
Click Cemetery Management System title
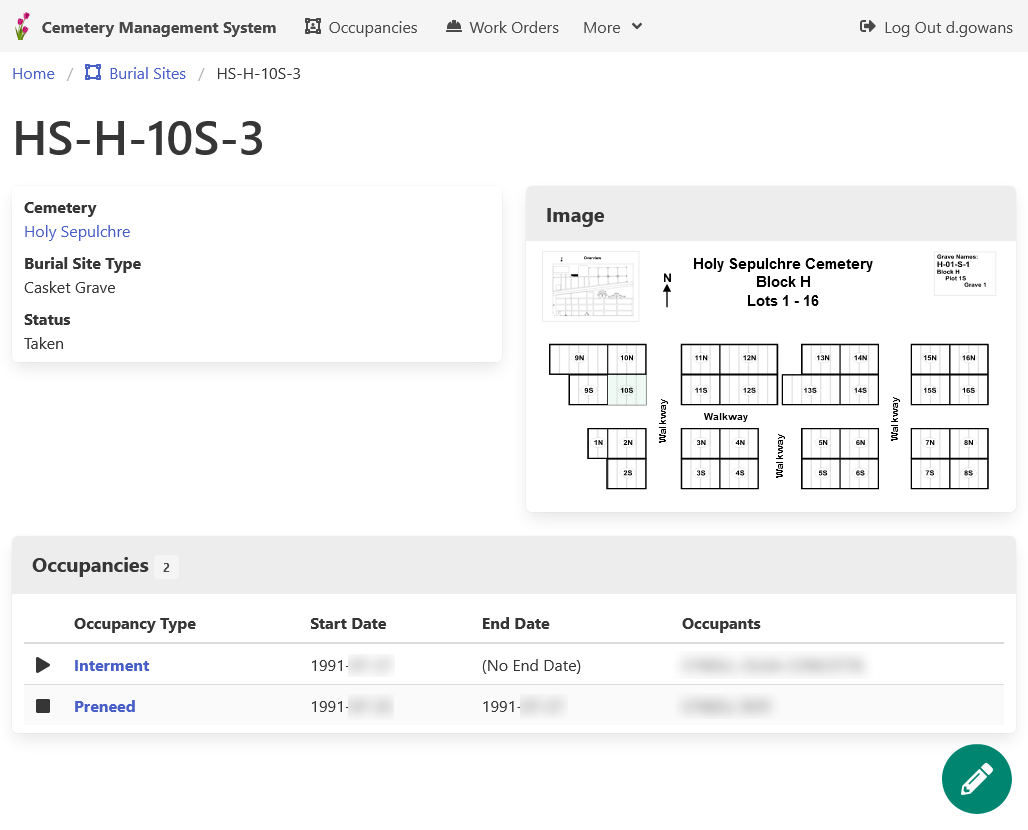[159, 27]
